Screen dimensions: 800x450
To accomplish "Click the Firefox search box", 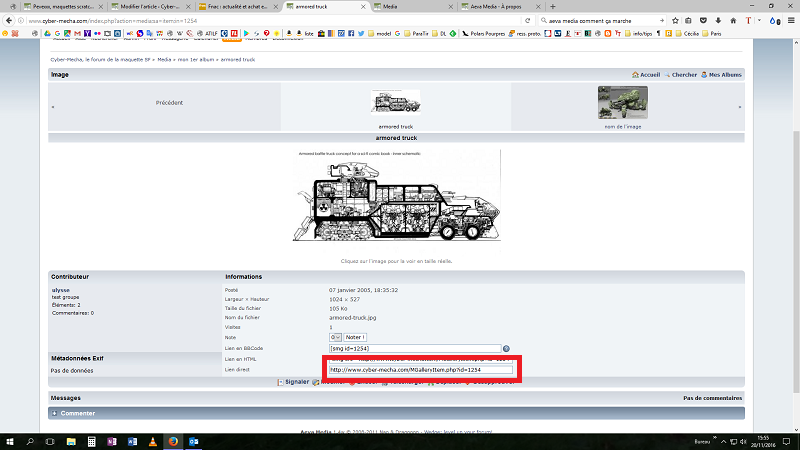I will click(x=602, y=20).
